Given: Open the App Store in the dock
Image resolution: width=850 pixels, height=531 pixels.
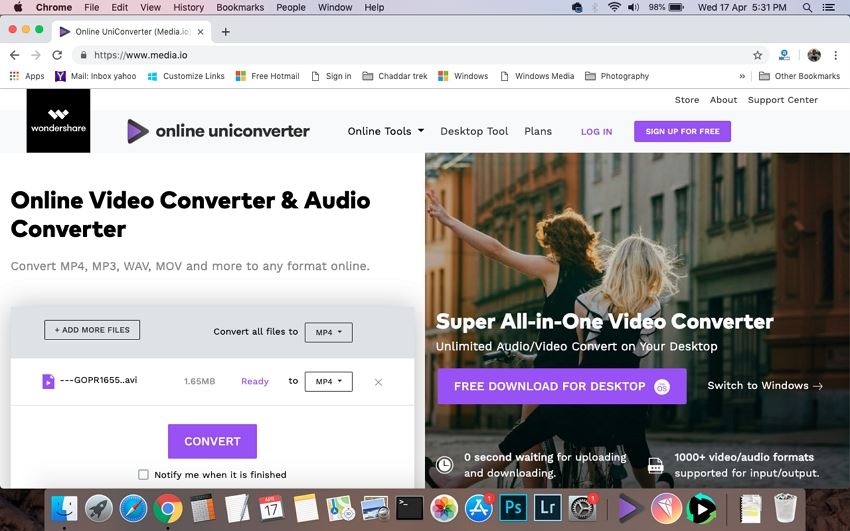Looking at the screenshot, I should click(x=479, y=508).
